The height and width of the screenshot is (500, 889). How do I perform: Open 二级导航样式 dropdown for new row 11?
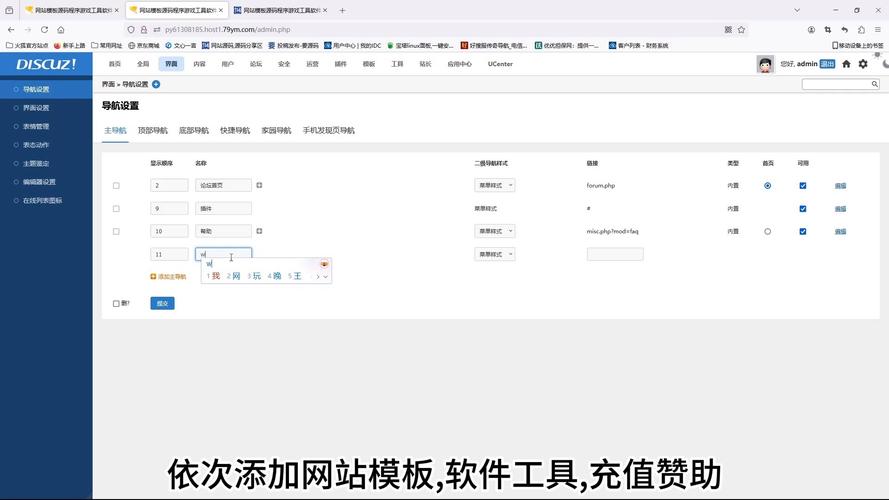click(494, 254)
